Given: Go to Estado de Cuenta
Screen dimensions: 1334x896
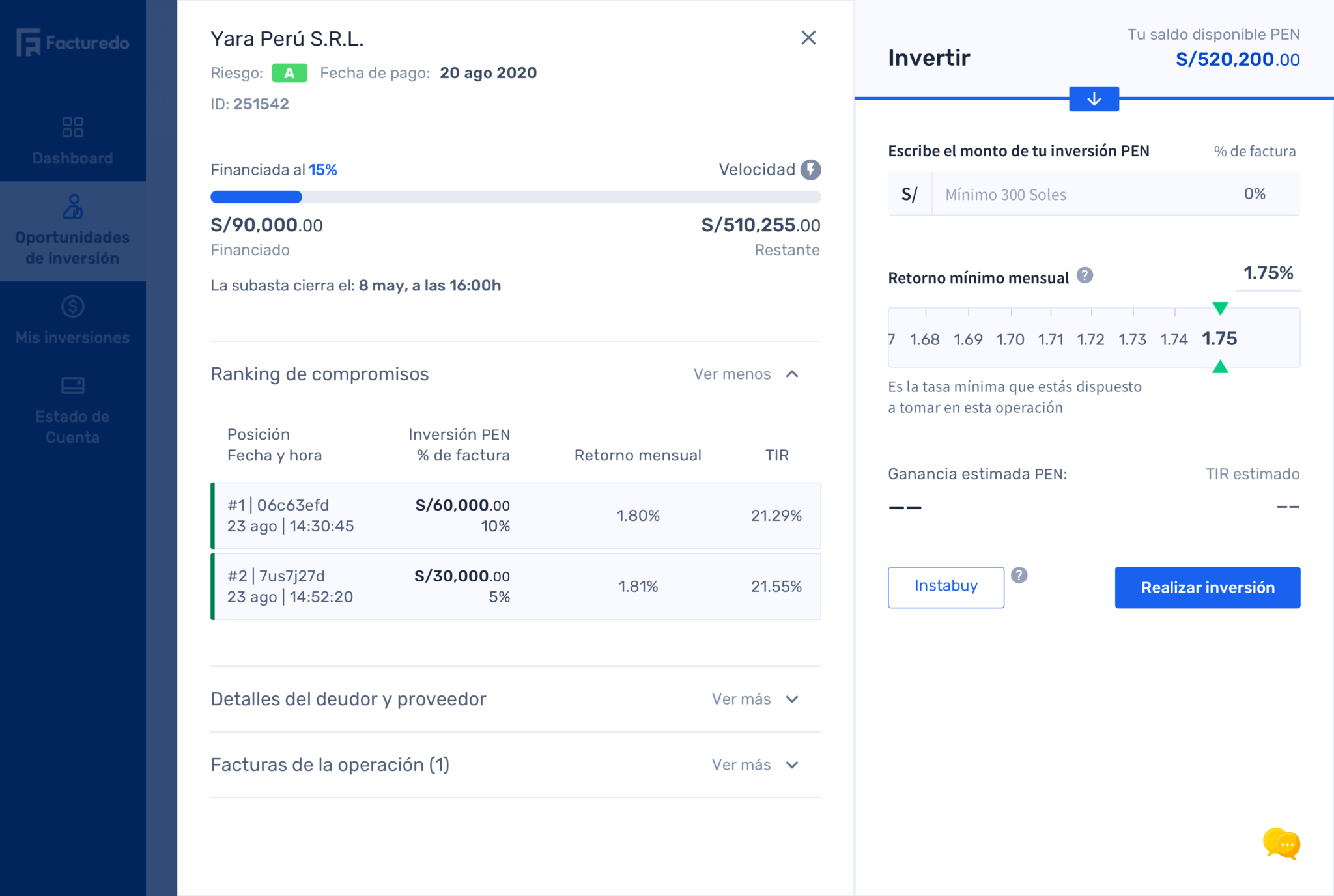Looking at the screenshot, I should point(72,410).
